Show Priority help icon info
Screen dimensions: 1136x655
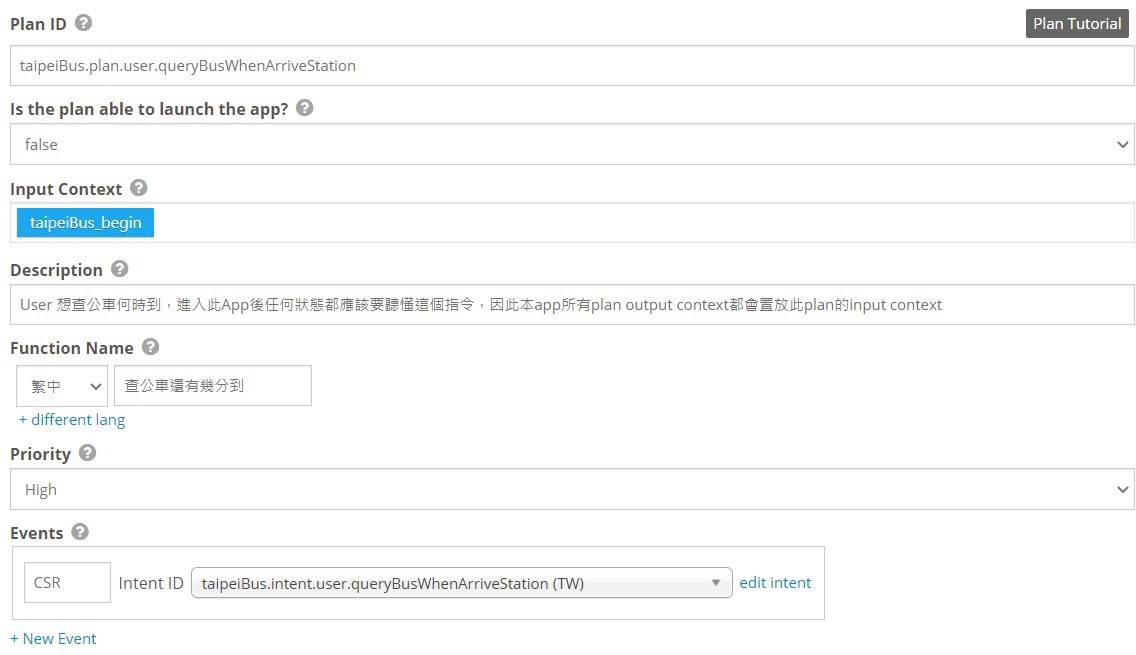(x=88, y=453)
